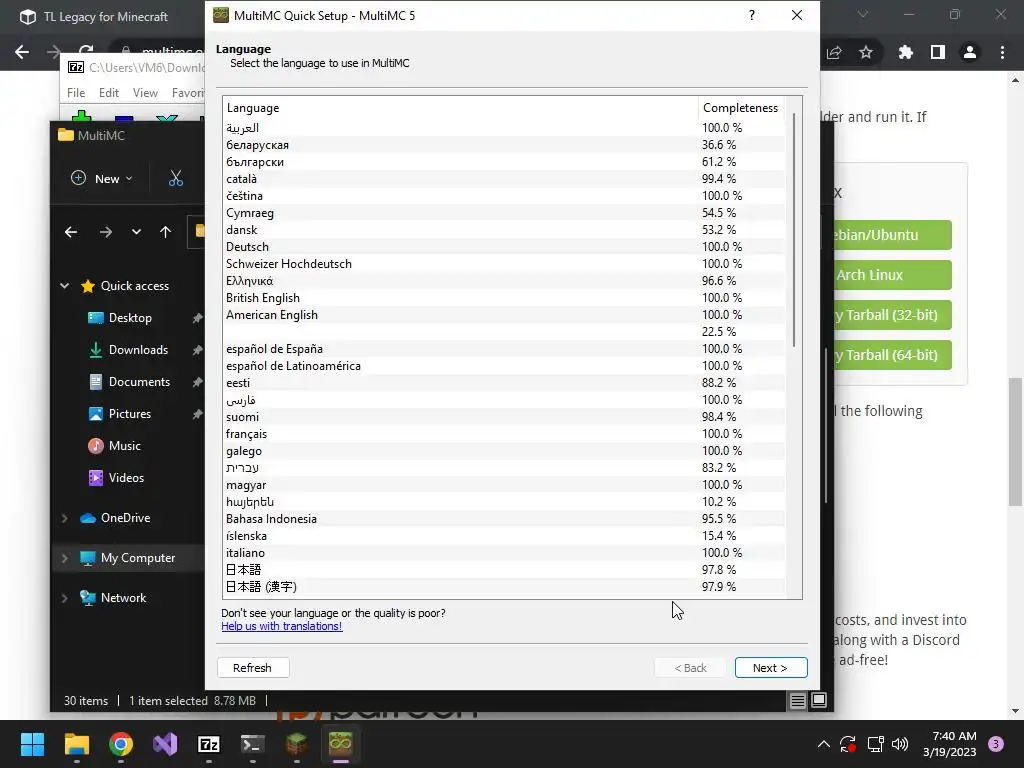
Task: Select Cymraeg language row
Action: click(x=504, y=213)
